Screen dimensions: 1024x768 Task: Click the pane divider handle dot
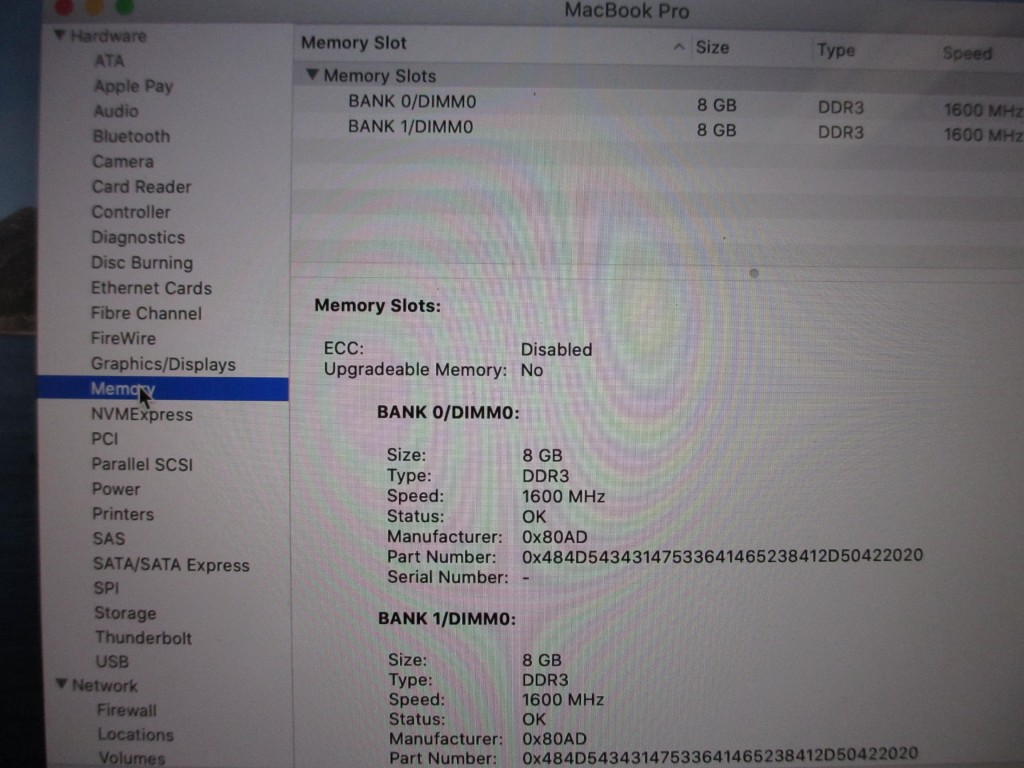[754, 272]
